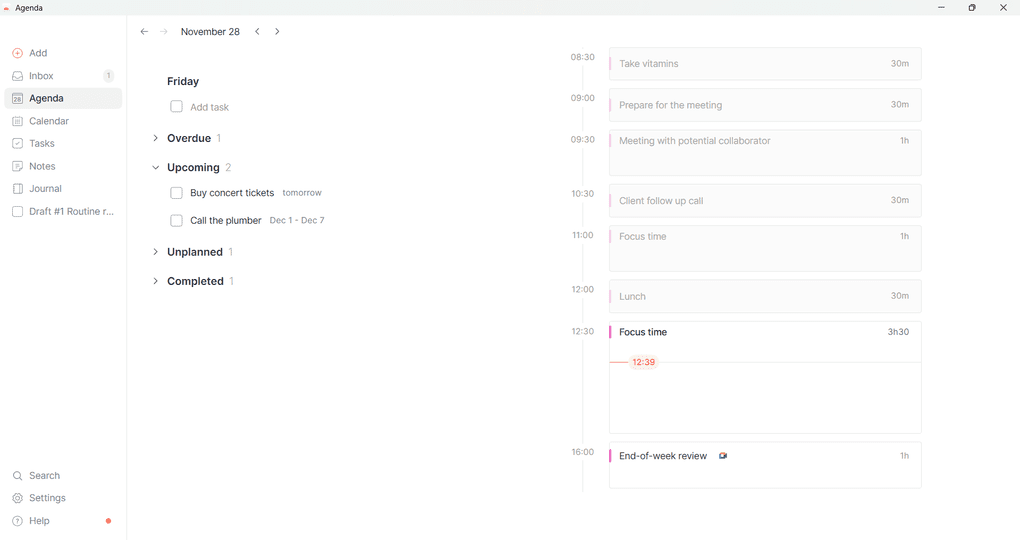The width and height of the screenshot is (1020, 540).
Task: Open the Tasks checkmark icon
Action: 18,144
